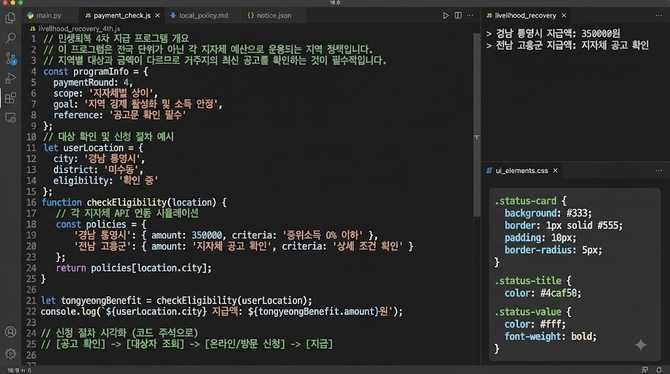
Task: Click the "scope: '지자체별 상이'" line
Action: pos(106,94)
